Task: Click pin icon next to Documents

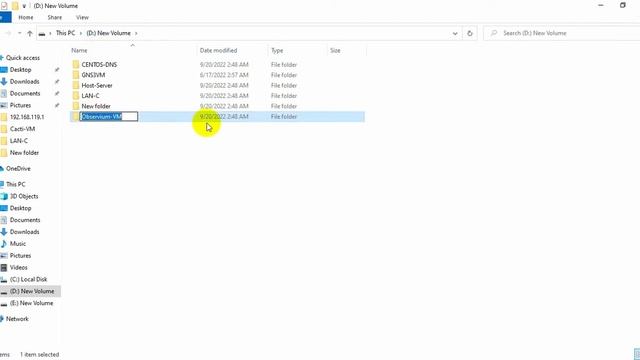Action: point(57,93)
